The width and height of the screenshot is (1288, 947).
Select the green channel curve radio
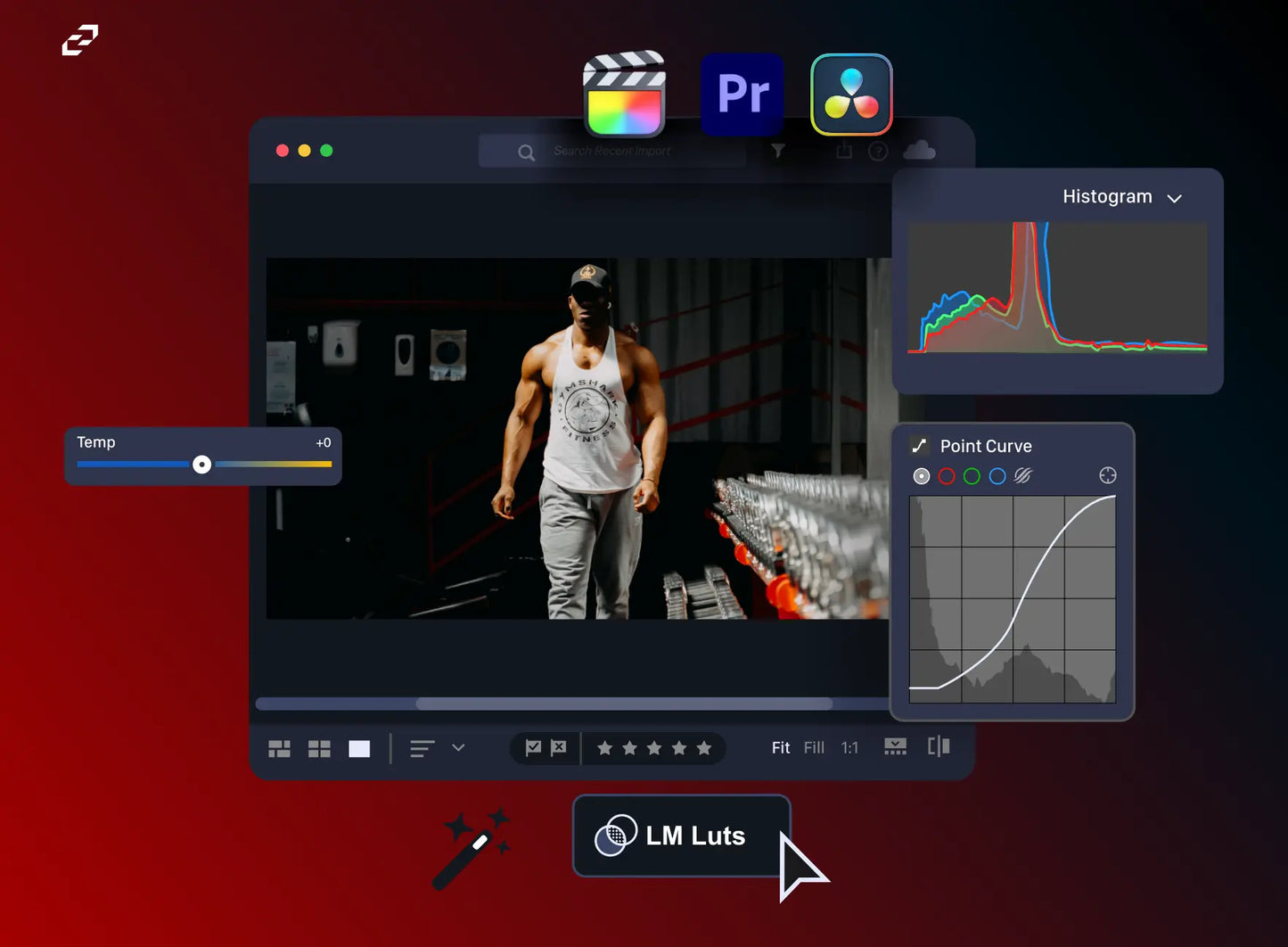[x=972, y=477]
